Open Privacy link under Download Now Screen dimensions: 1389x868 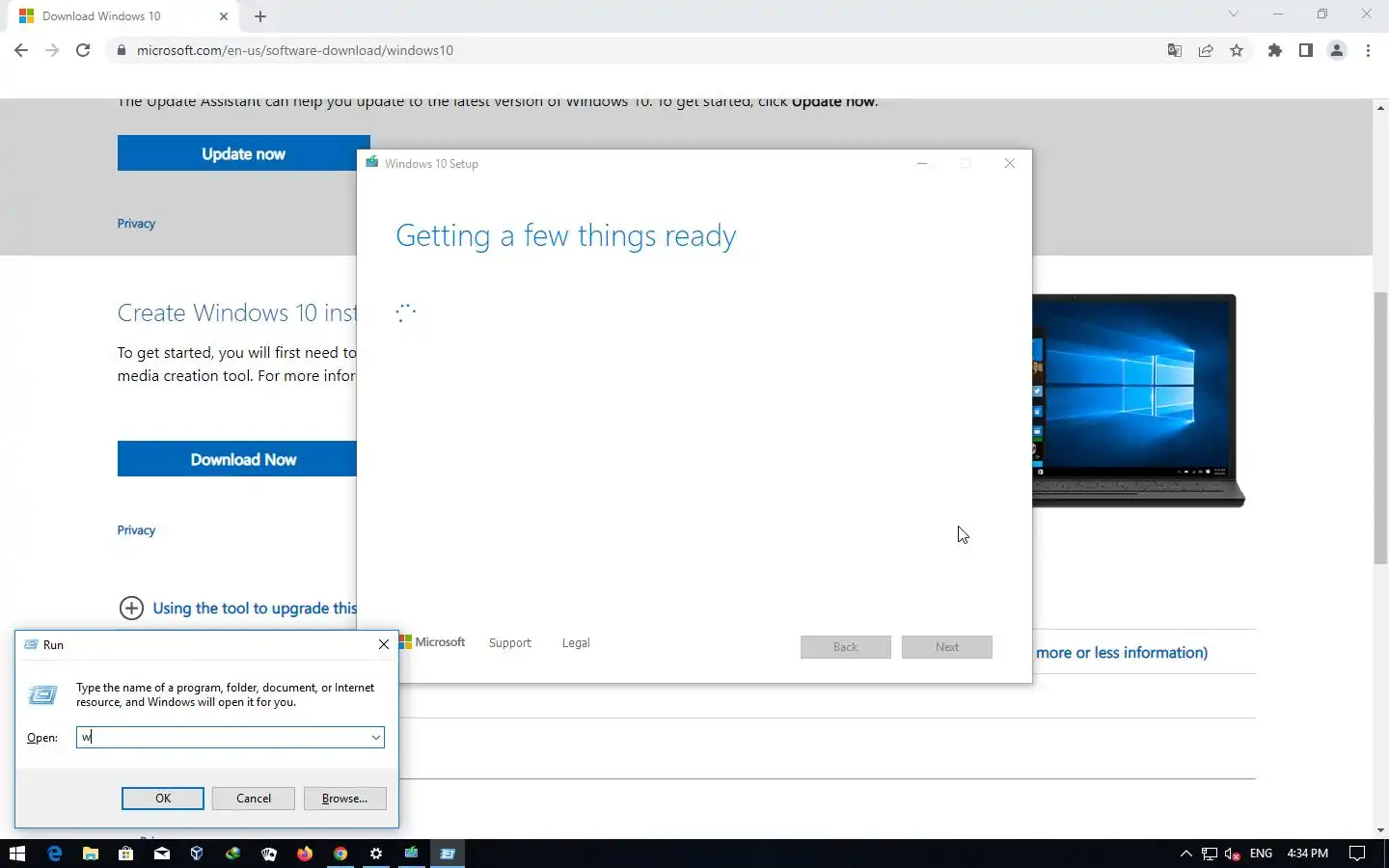tap(136, 529)
